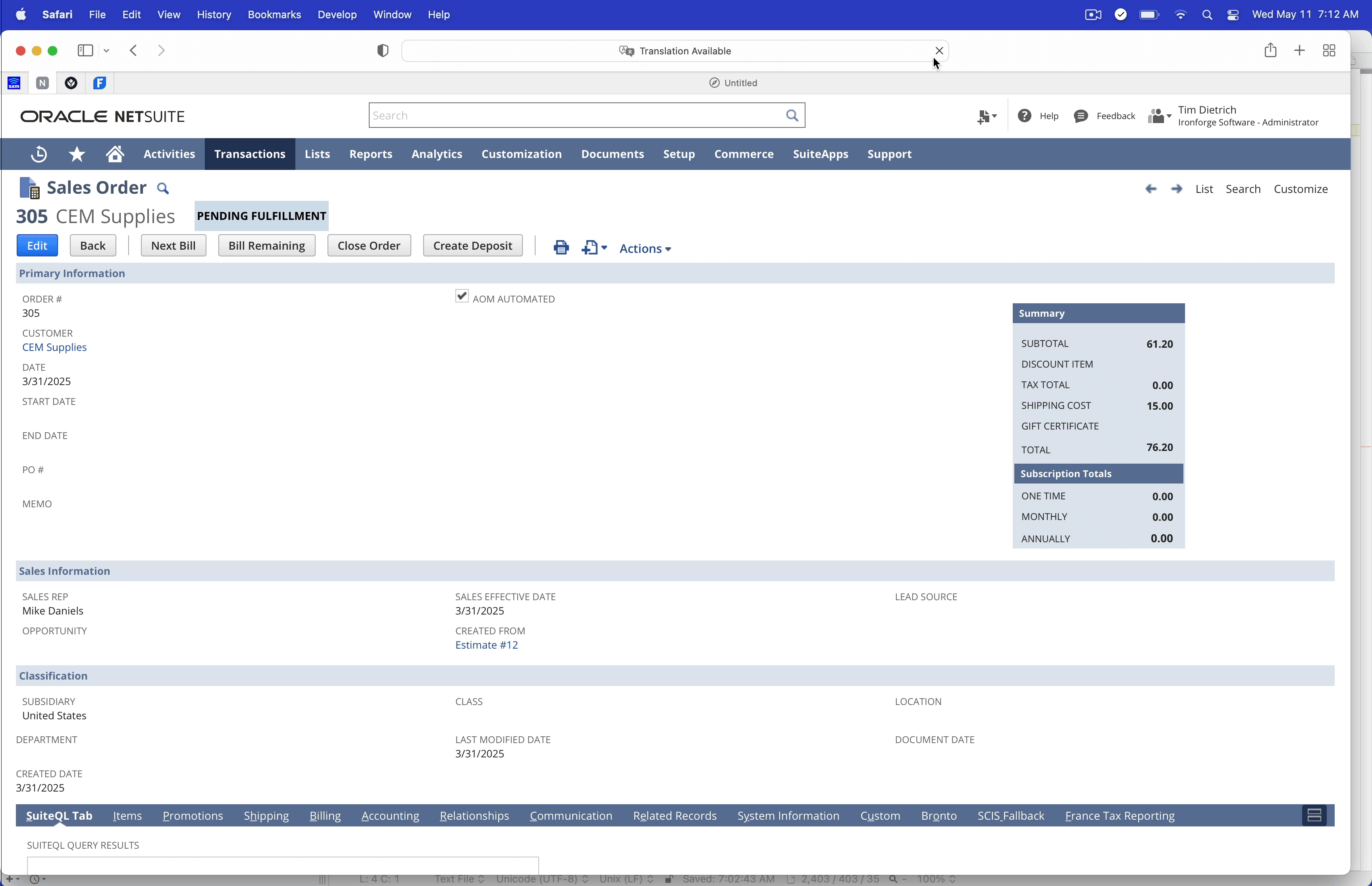Image resolution: width=1372 pixels, height=886 pixels.
Task: Click the Next Bill button
Action: tap(173, 246)
